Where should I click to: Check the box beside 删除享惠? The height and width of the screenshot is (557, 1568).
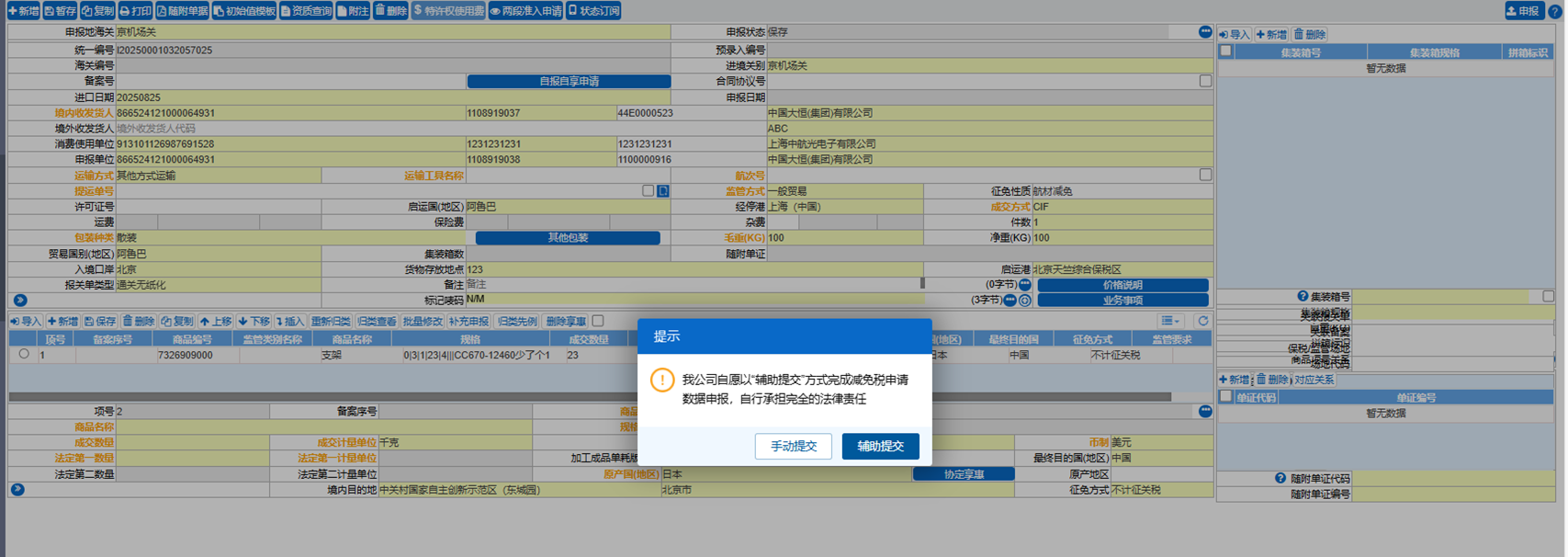click(598, 321)
